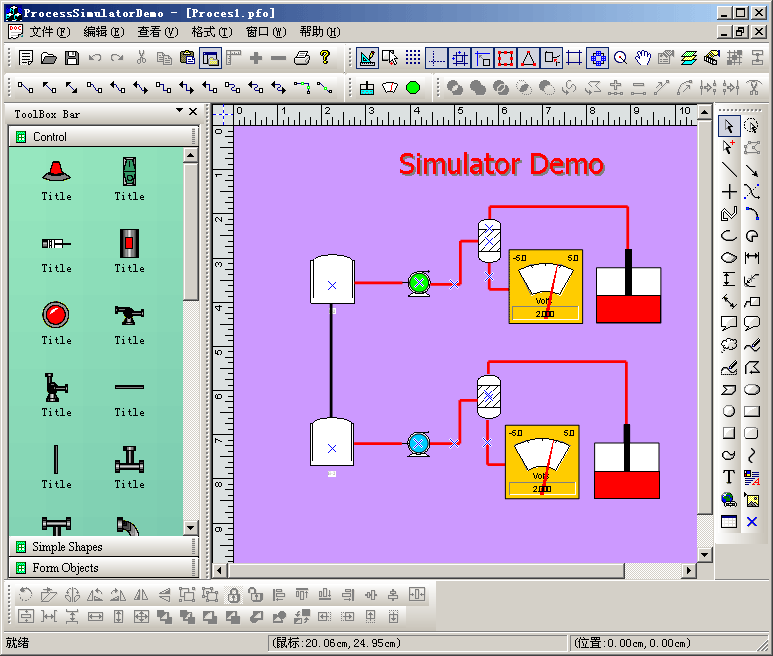
Task: Select the Pan hand tool
Action: click(x=642, y=58)
